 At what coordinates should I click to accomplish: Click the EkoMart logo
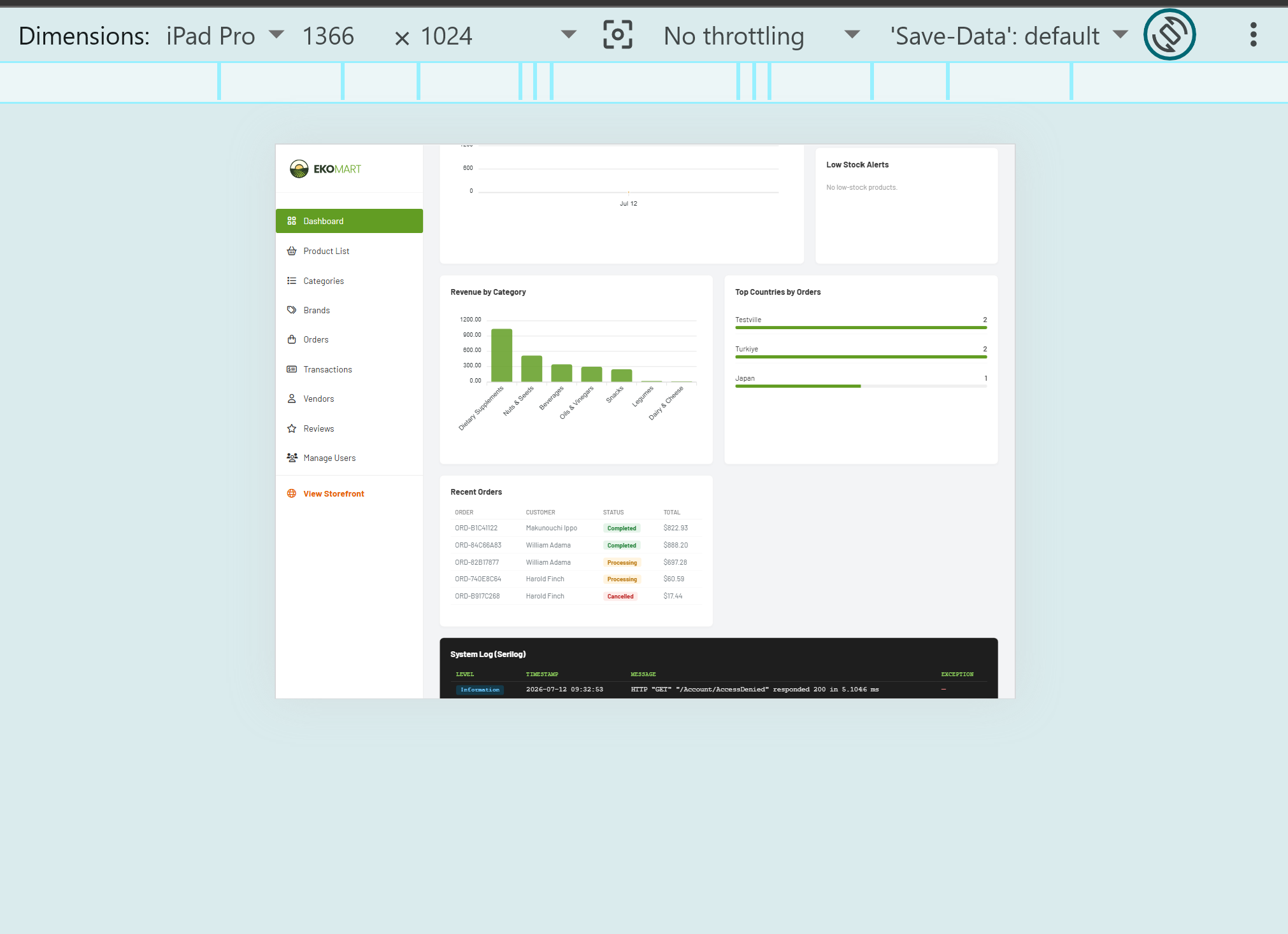click(x=326, y=169)
